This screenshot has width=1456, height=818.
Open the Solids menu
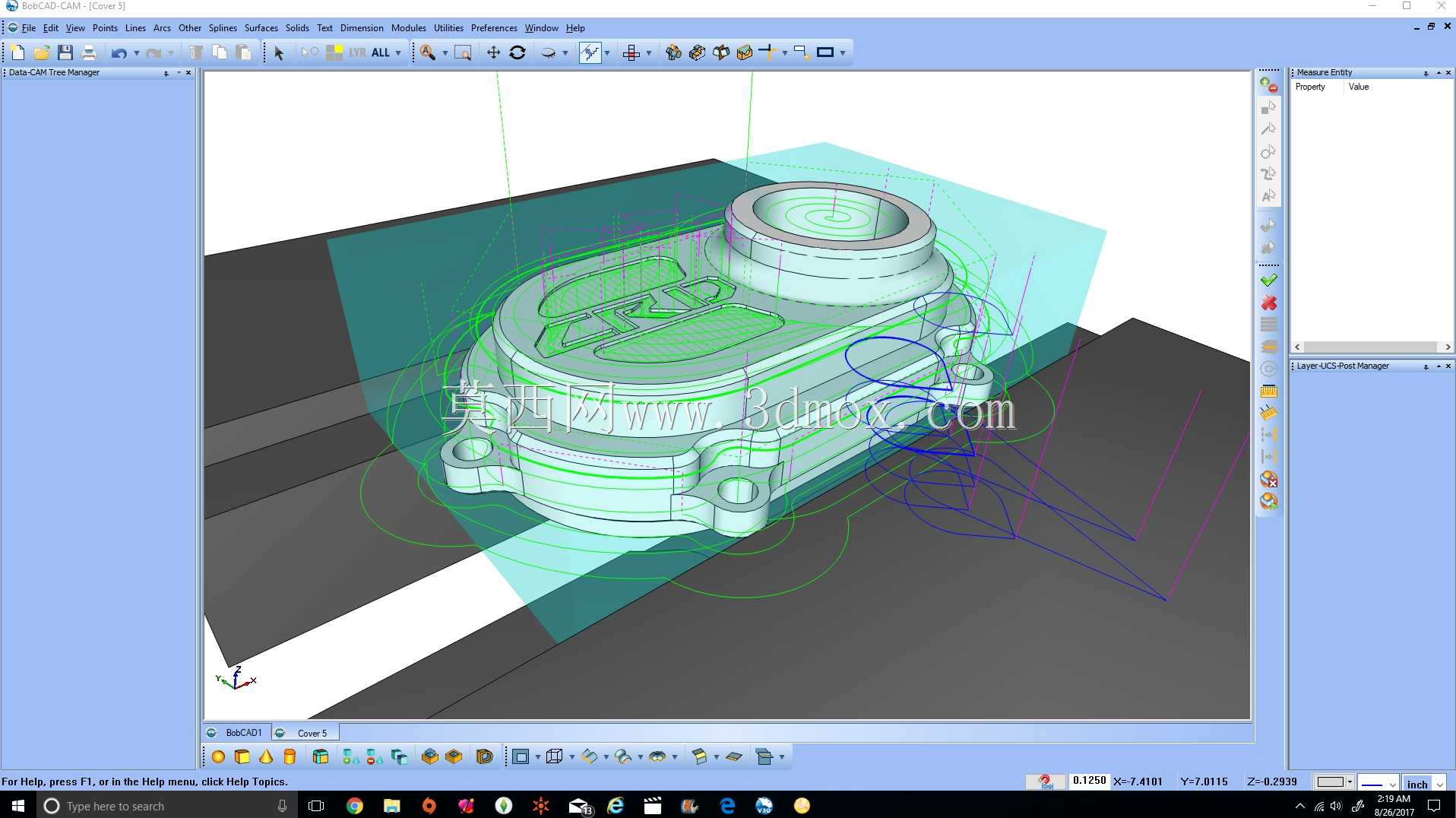[x=297, y=28]
